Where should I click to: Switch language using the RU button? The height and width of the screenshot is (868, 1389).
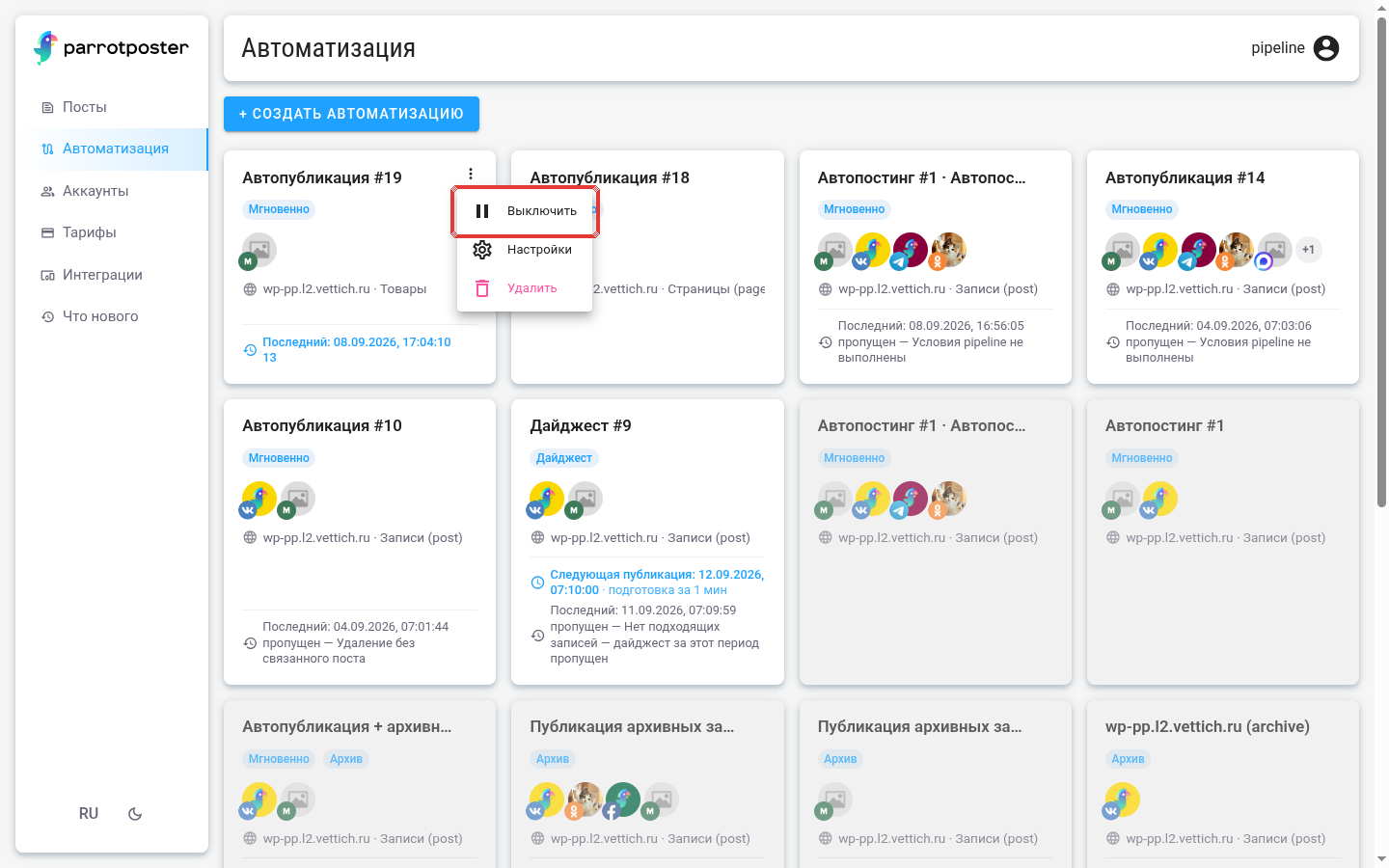coord(89,814)
